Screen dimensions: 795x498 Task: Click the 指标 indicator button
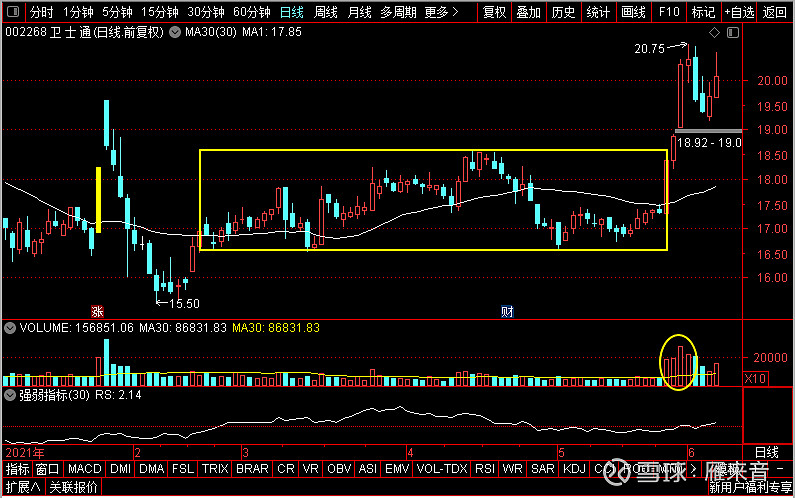click(17, 469)
